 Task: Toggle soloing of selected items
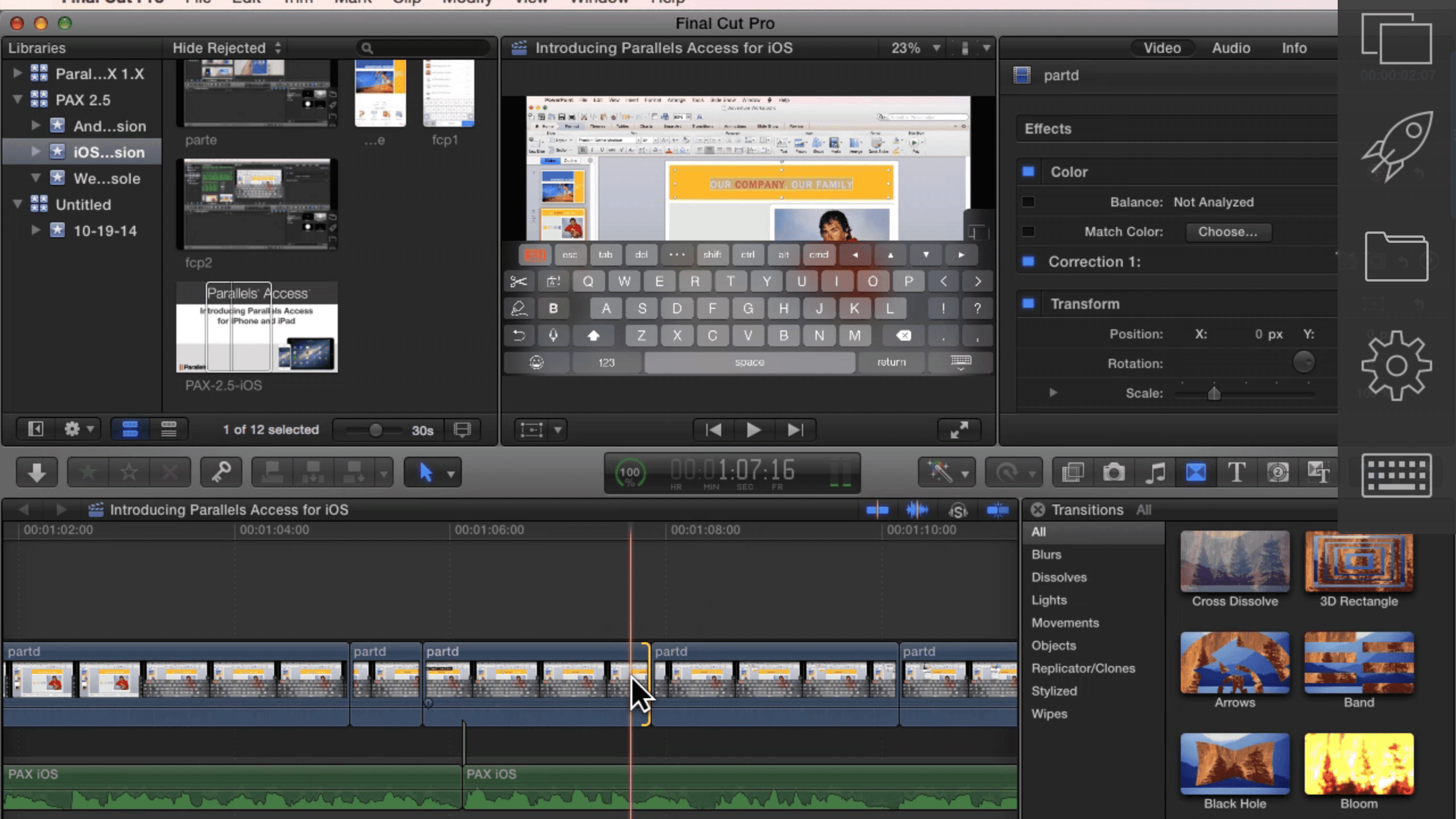(958, 510)
